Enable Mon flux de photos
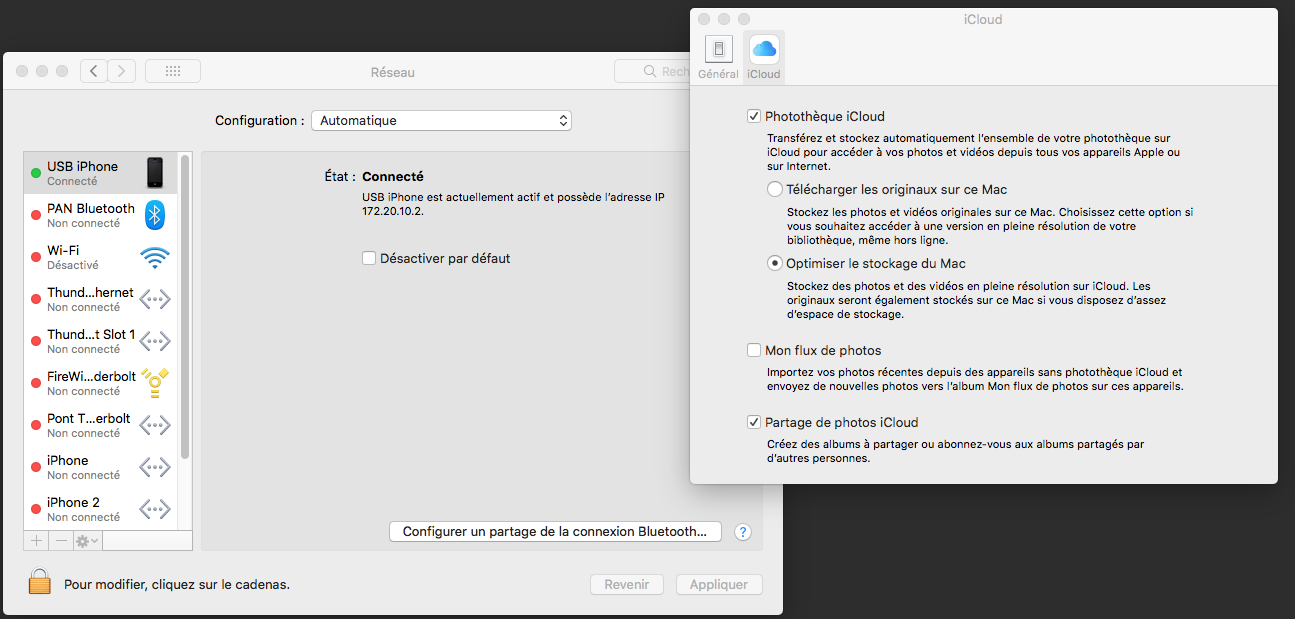The image size is (1295, 619). [754, 350]
